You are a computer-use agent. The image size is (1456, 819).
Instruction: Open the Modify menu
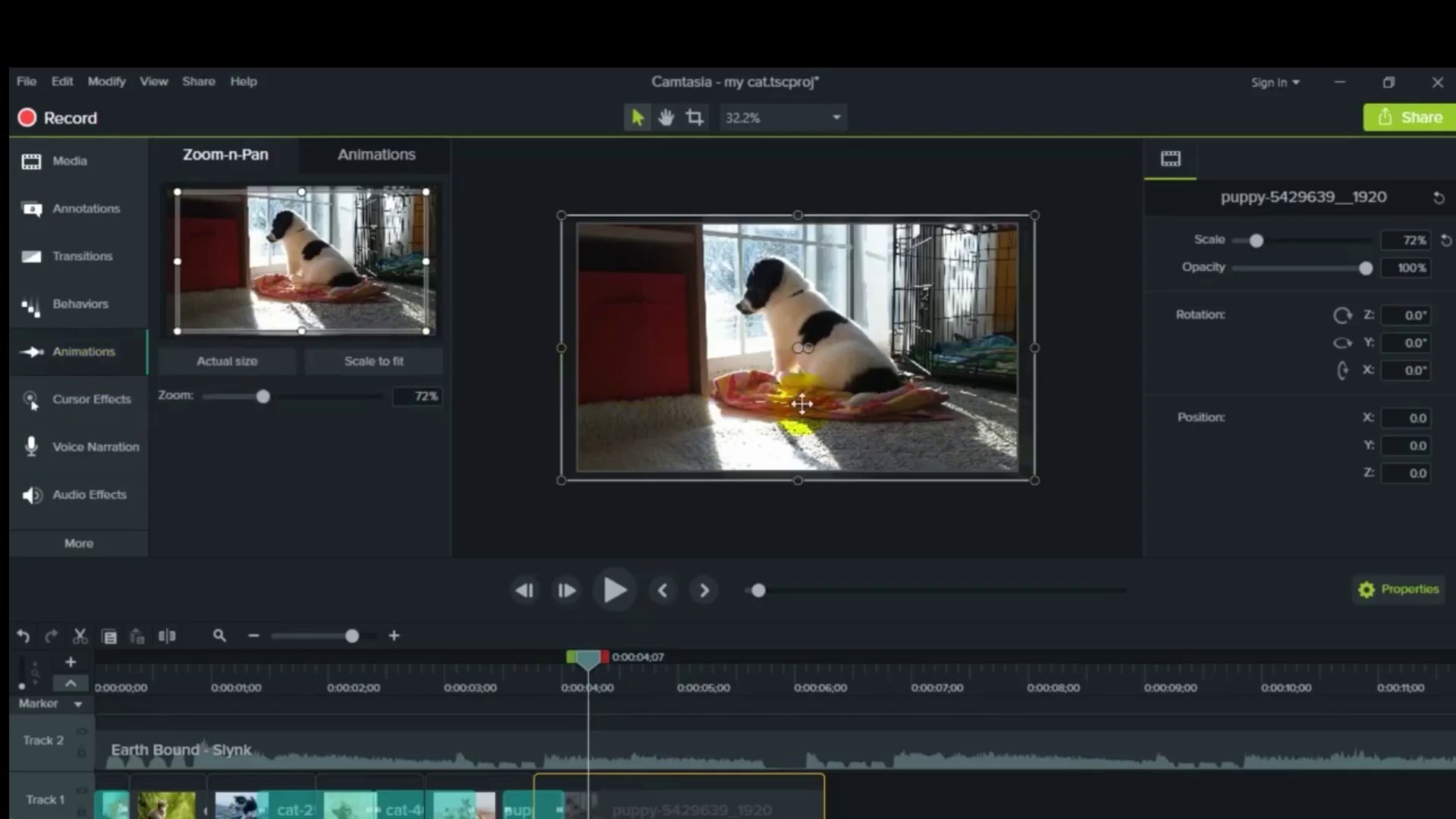(106, 81)
